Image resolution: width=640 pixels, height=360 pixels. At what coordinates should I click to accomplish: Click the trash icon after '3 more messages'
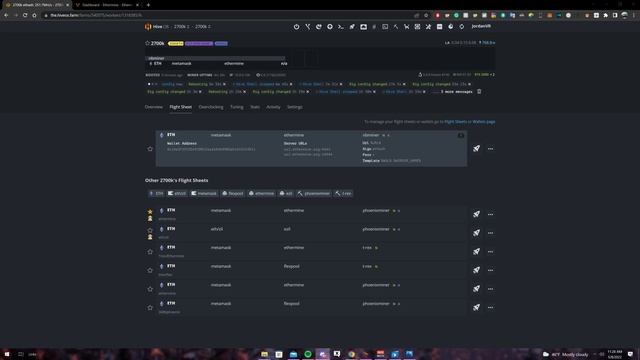[x=479, y=91]
